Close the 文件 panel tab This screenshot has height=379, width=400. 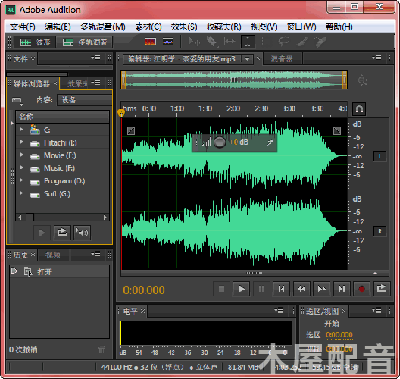click(x=33, y=59)
